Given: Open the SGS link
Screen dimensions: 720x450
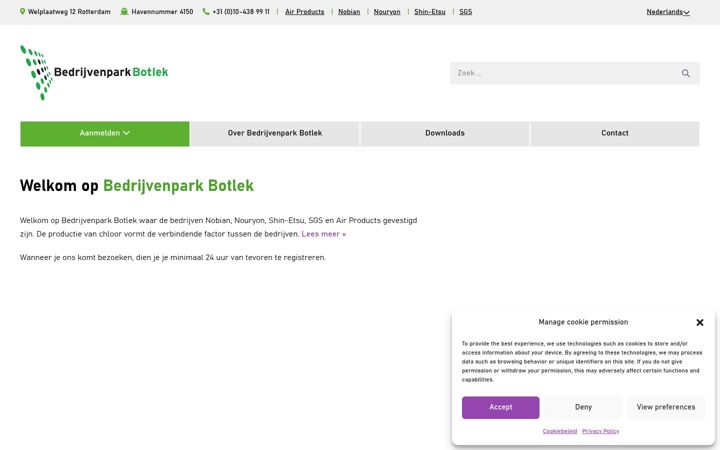Looking at the screenshot, I should pos(466,12).
